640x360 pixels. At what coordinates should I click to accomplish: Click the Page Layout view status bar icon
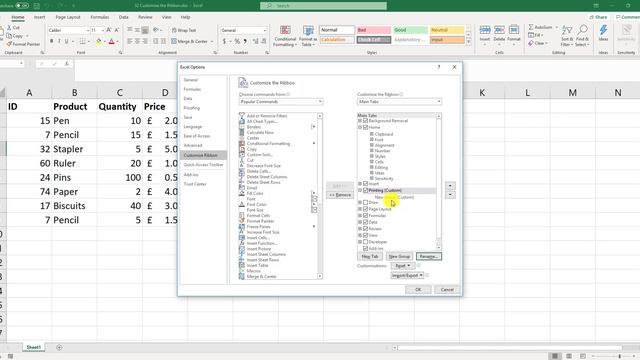click(569, 356)
